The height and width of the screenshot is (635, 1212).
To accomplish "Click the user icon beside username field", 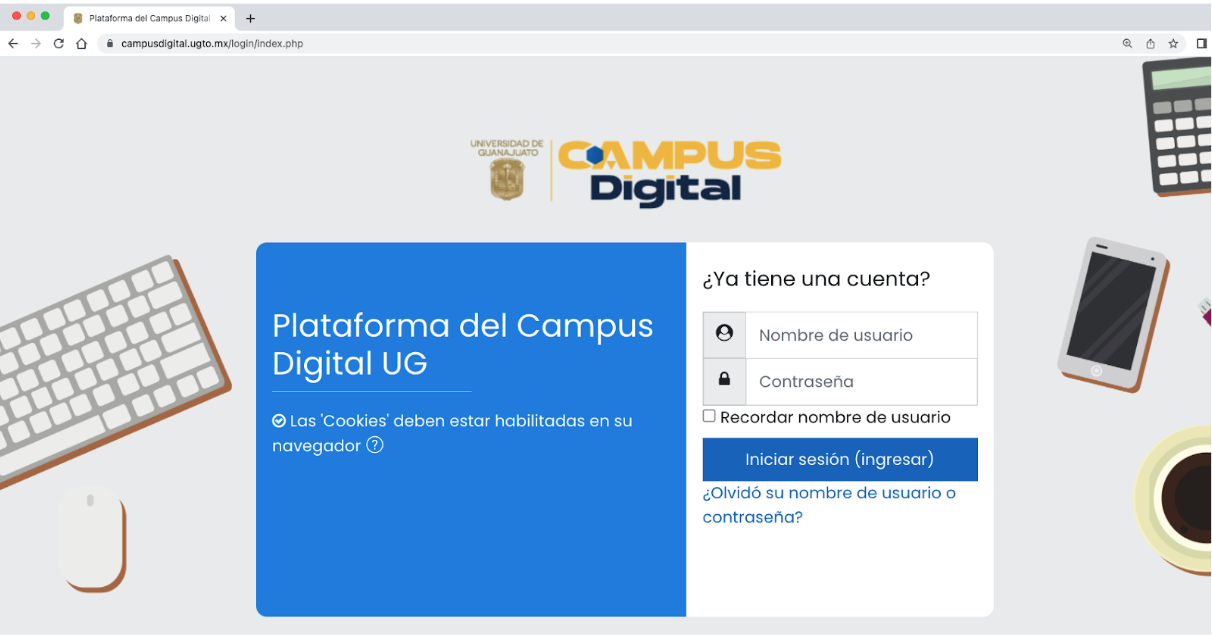I will 724,334.
